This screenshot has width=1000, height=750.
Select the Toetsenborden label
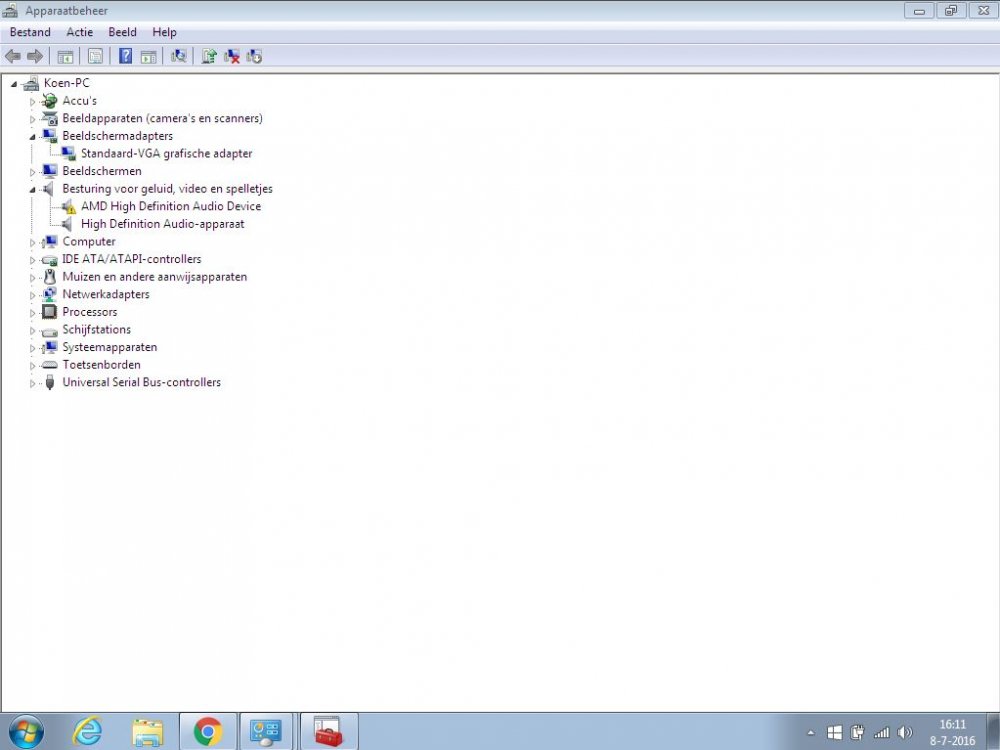(101, 365)
